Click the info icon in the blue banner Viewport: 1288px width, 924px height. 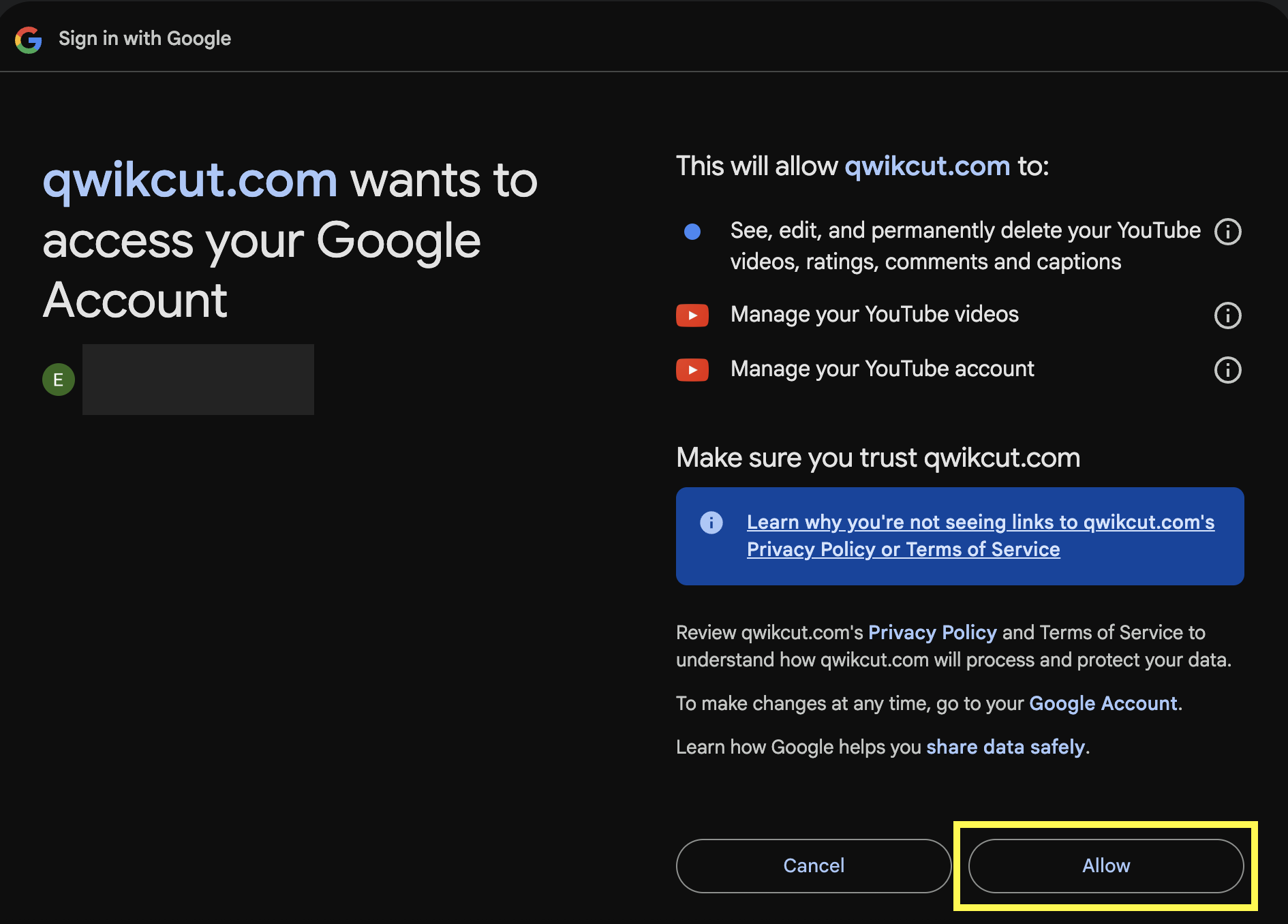[711, 523]
